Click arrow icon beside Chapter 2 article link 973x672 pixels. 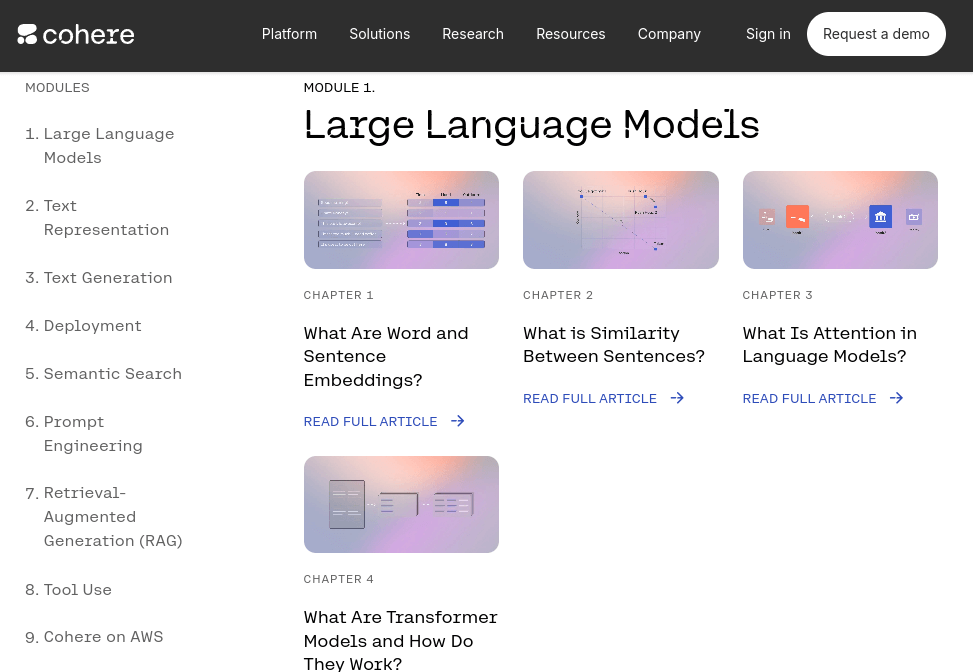[677, 398]
